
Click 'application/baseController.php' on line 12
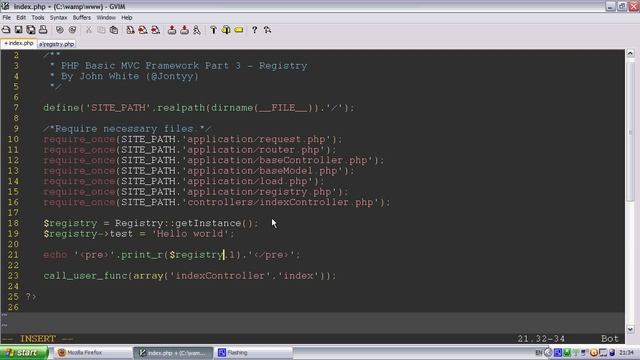pyautogui.click(x=277, y=160)
